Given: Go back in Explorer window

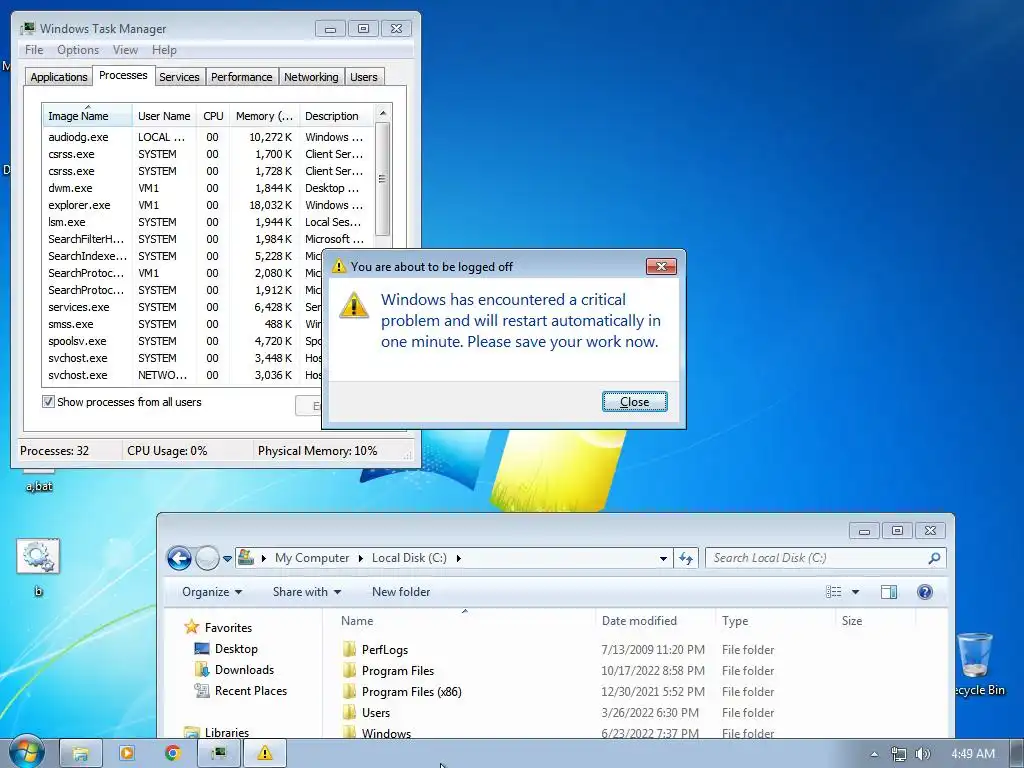Looking at the screenshot, I should pyautogui.click(x=180, y=558).
